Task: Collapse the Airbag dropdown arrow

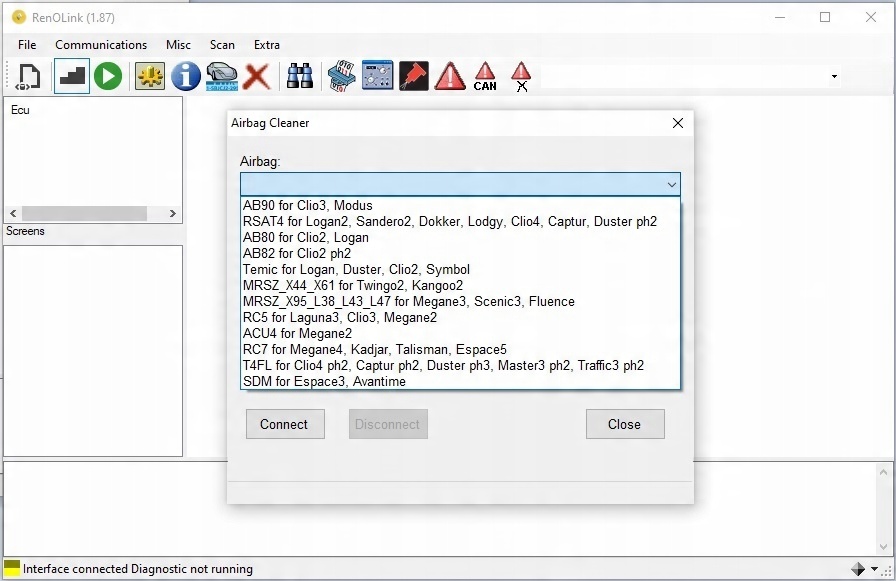Action: (672, 185)
